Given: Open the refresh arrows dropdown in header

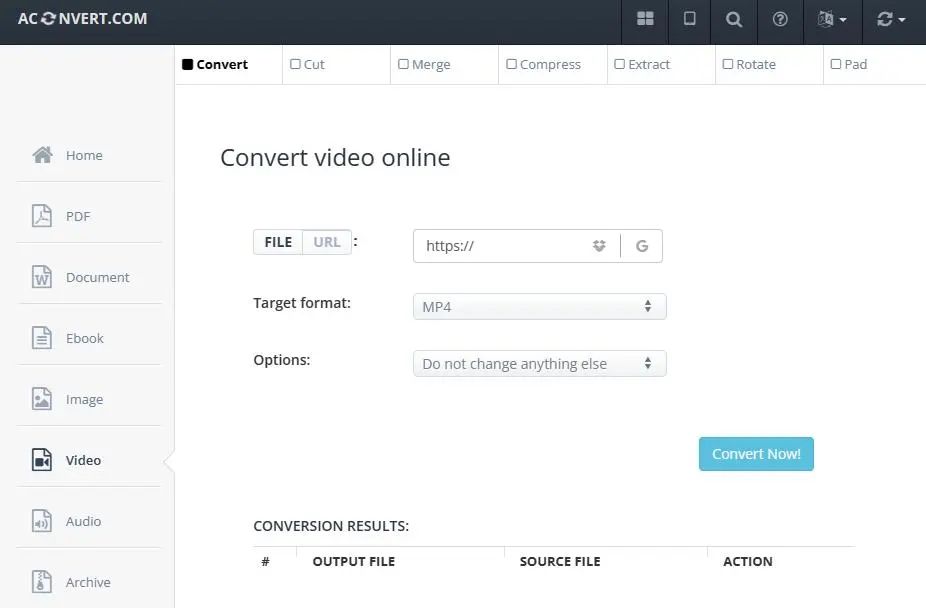Looking at the screenshot, I should point(891,19).
